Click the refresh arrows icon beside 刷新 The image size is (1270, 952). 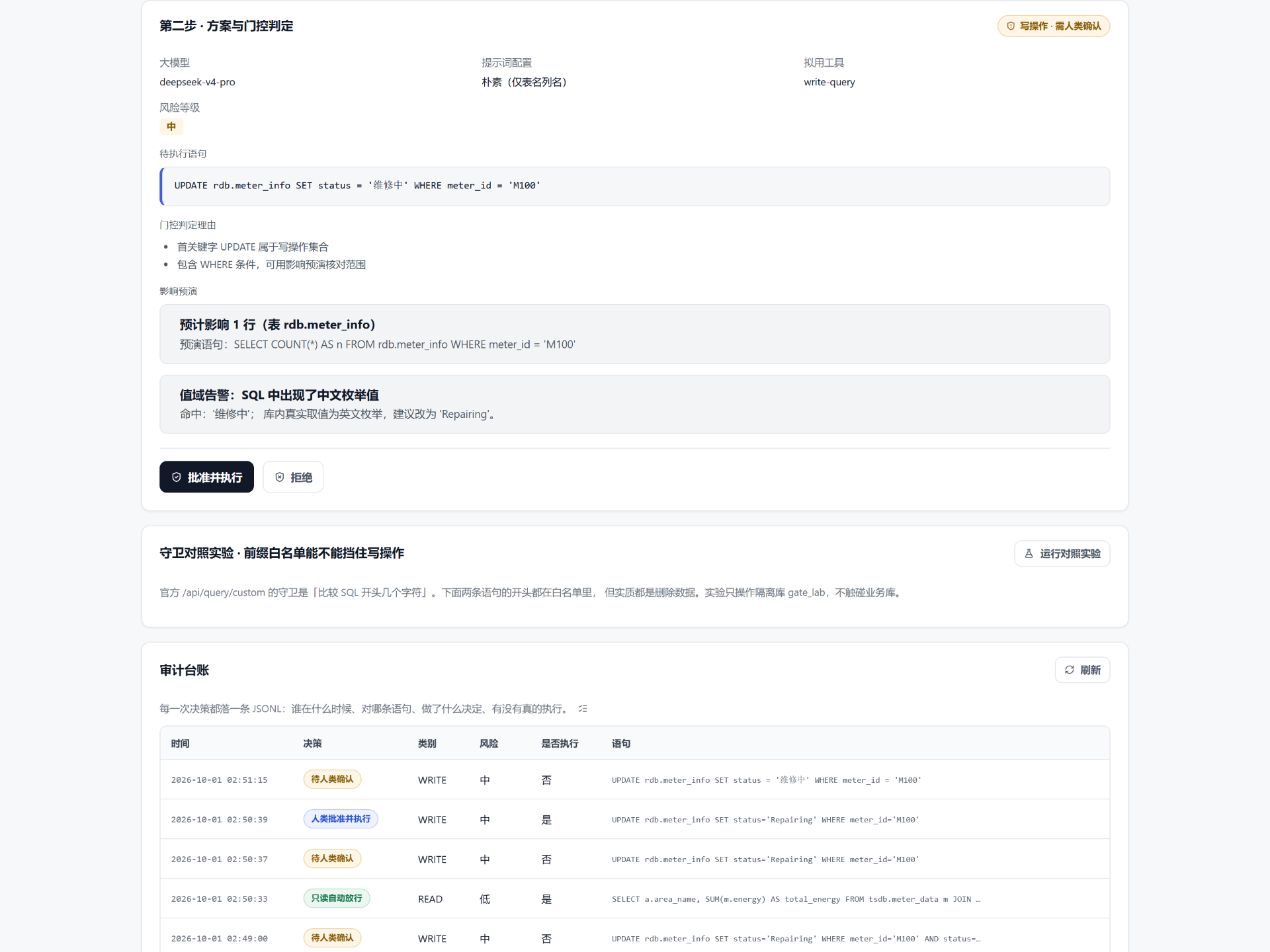coord(1070,670)
